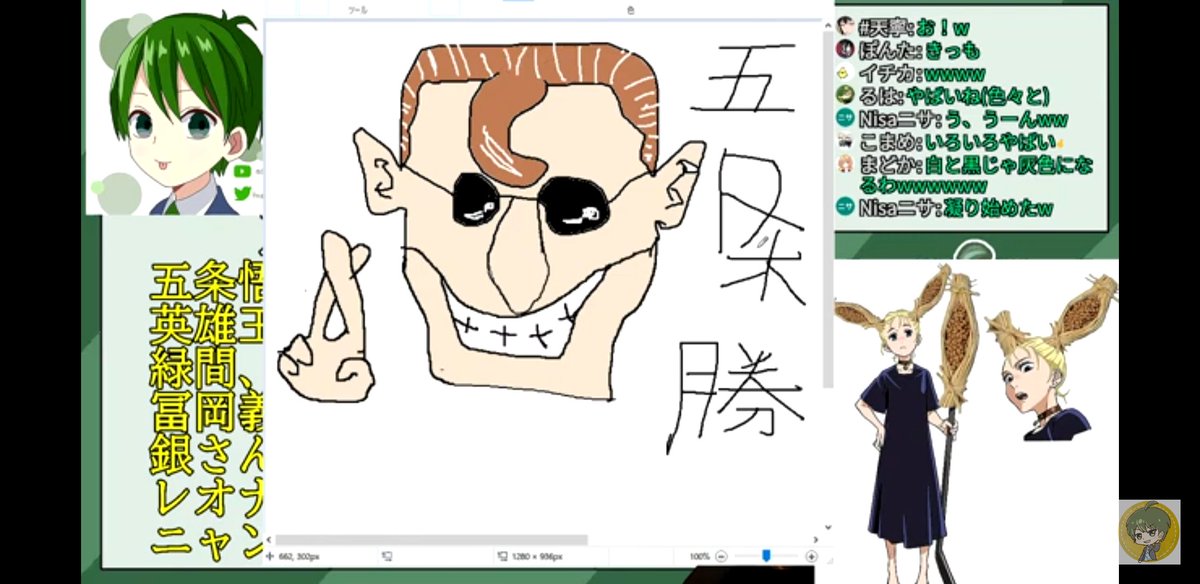Click the vertical scrollbar up arrow
The image size is (1200, 584).
point(829,24)
